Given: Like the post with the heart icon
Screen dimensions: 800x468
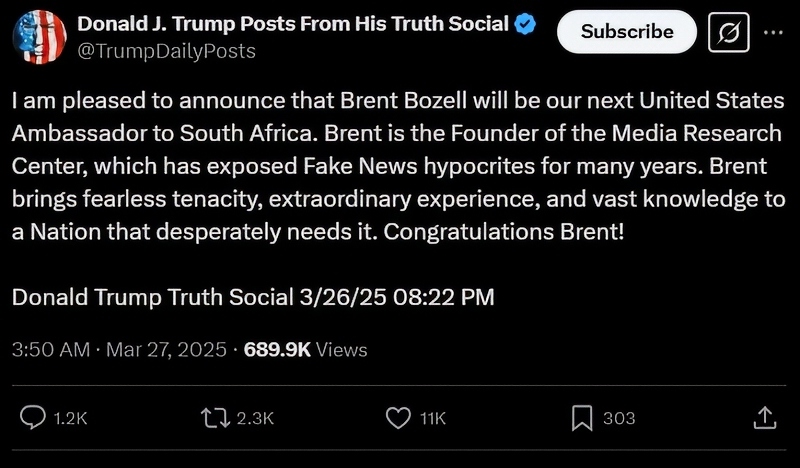Looking at the screenshot, I should [398, 418].
